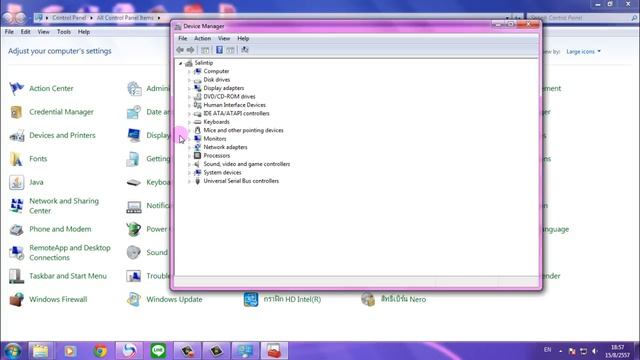Image resolution: width=640 pixels, height=360 pixels.
Task: Open Device Manager Help menu
Action: (x=243, y=38)
